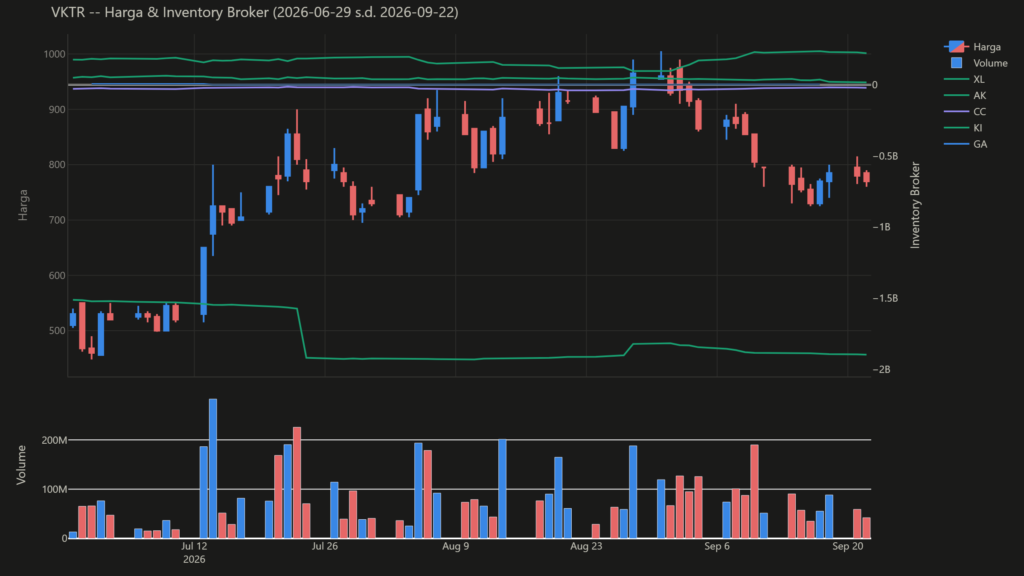
Task: Click the −2B inventory axis label
Action: (x=882, y=370)
